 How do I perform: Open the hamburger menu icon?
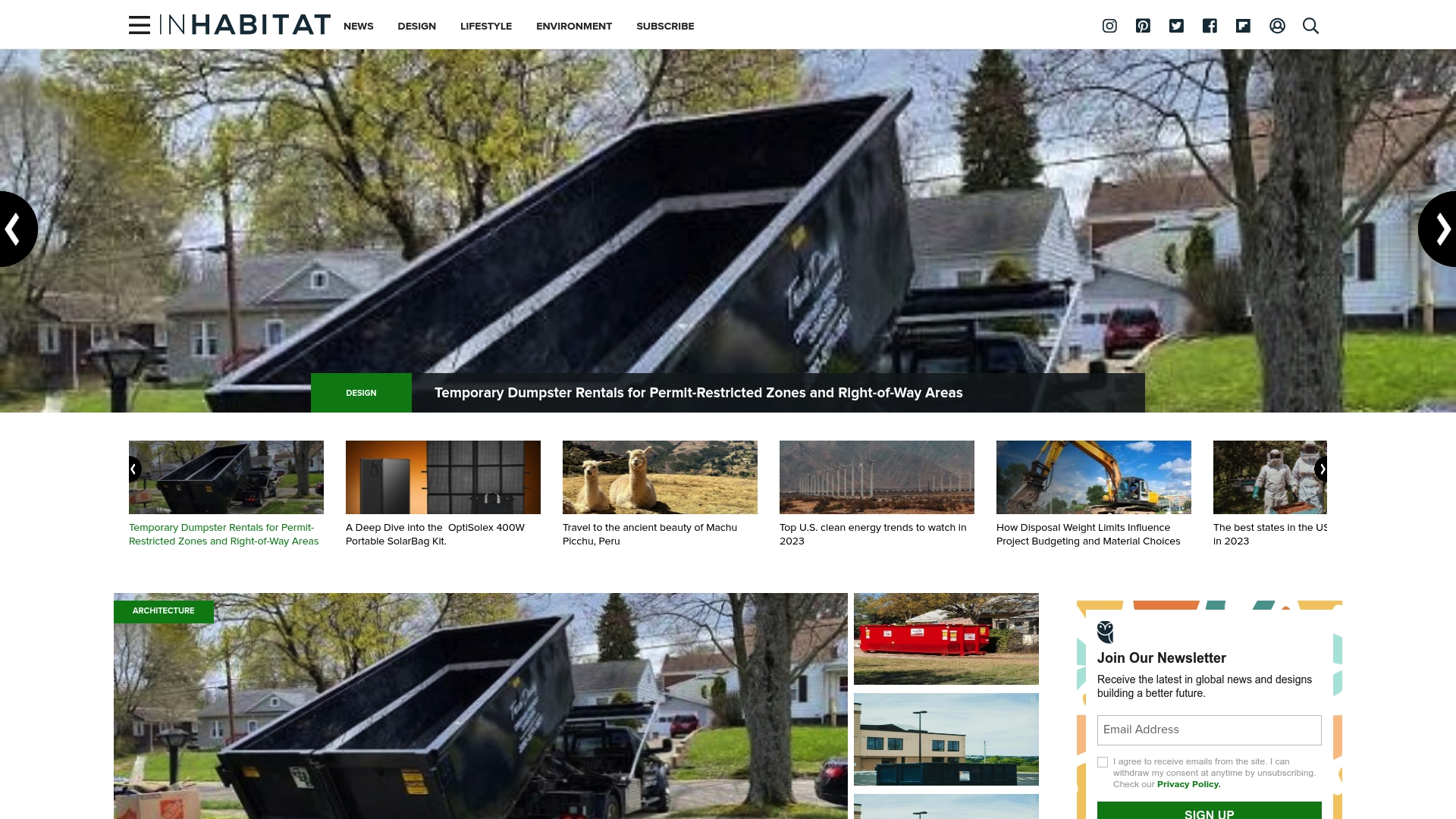point(140,25)
